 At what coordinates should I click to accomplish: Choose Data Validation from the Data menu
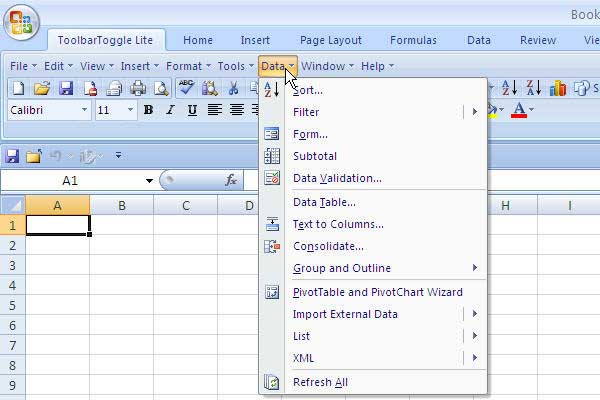pyautogui.click(x=337, y=178)
